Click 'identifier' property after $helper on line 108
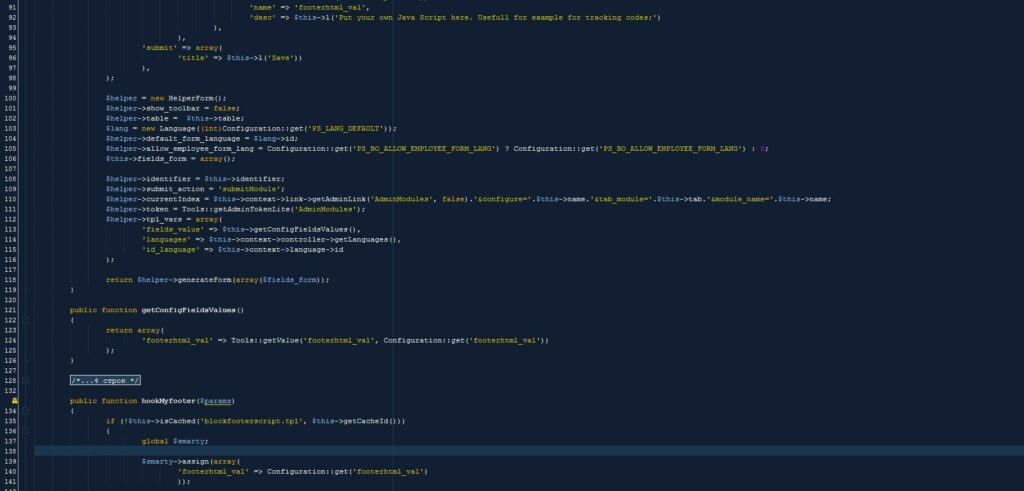This screenshot has width=1024, height=491. [x=168, y=179]
